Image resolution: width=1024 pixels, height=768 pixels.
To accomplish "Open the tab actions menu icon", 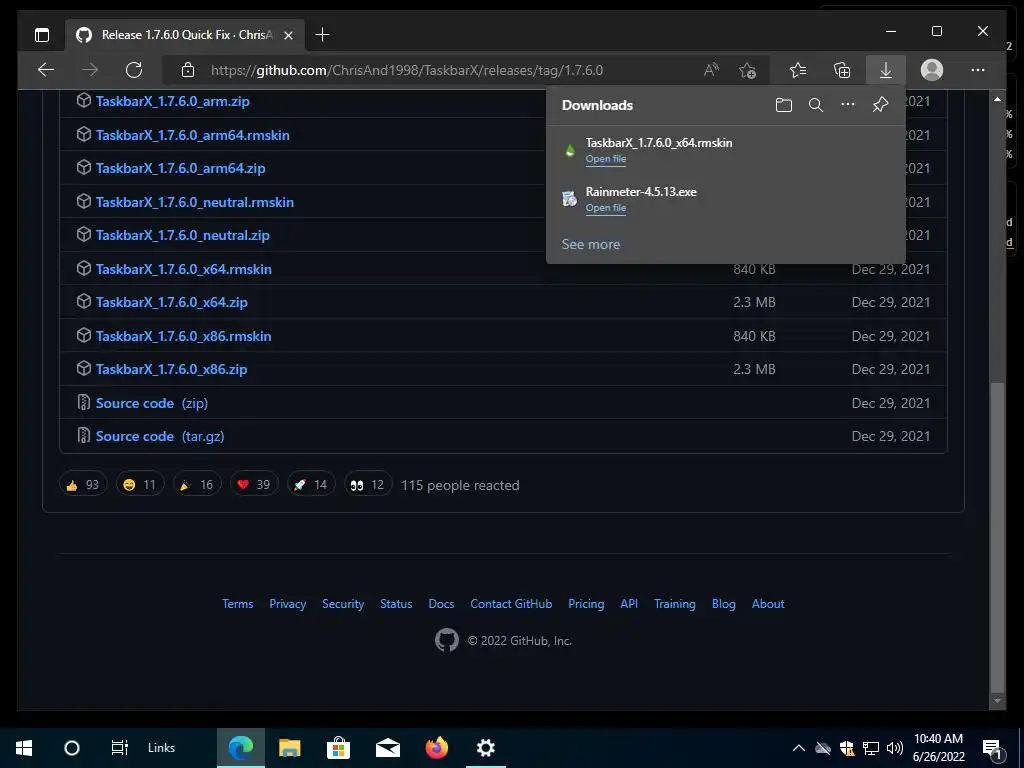I will (42, 35).
